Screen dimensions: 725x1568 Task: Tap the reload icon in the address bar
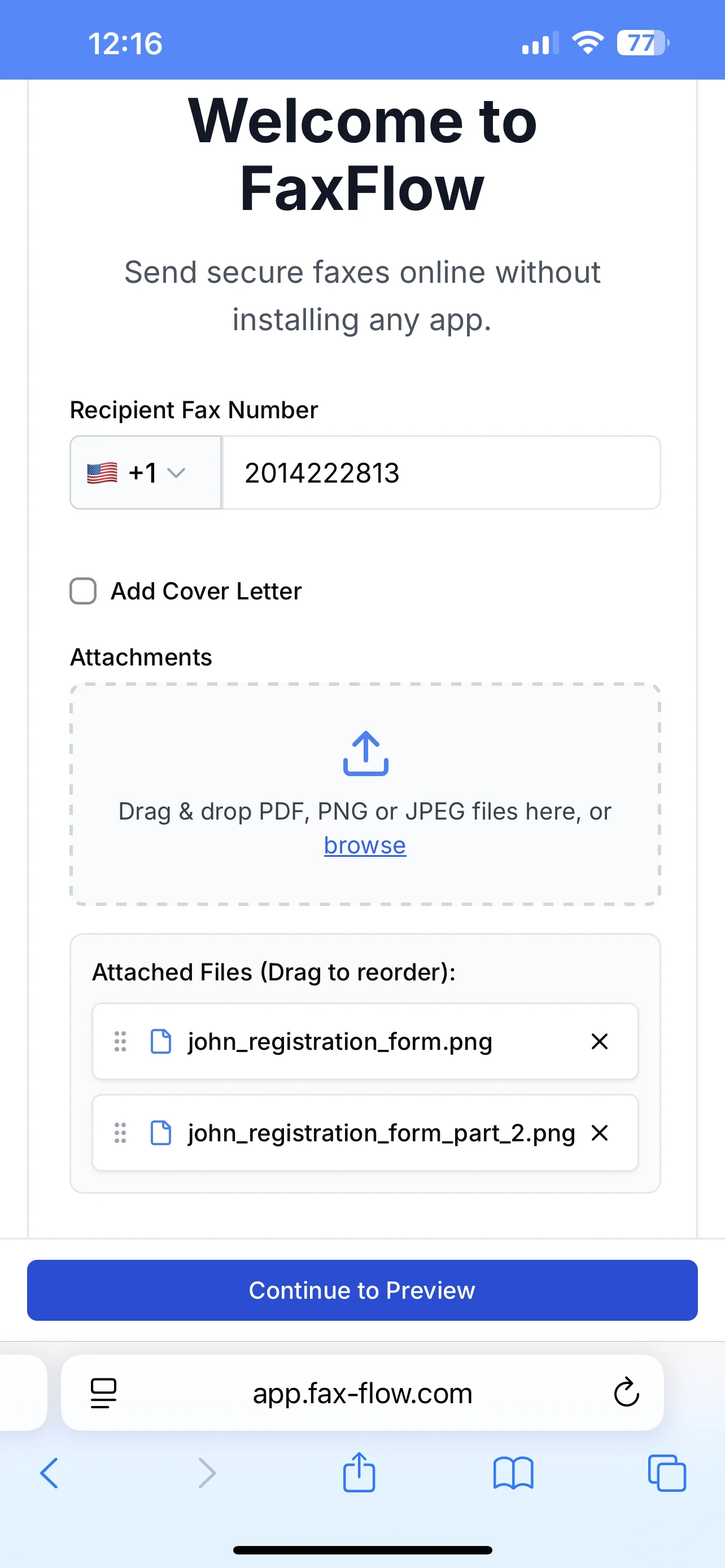pyautogui.click(x=626, y=1393)
